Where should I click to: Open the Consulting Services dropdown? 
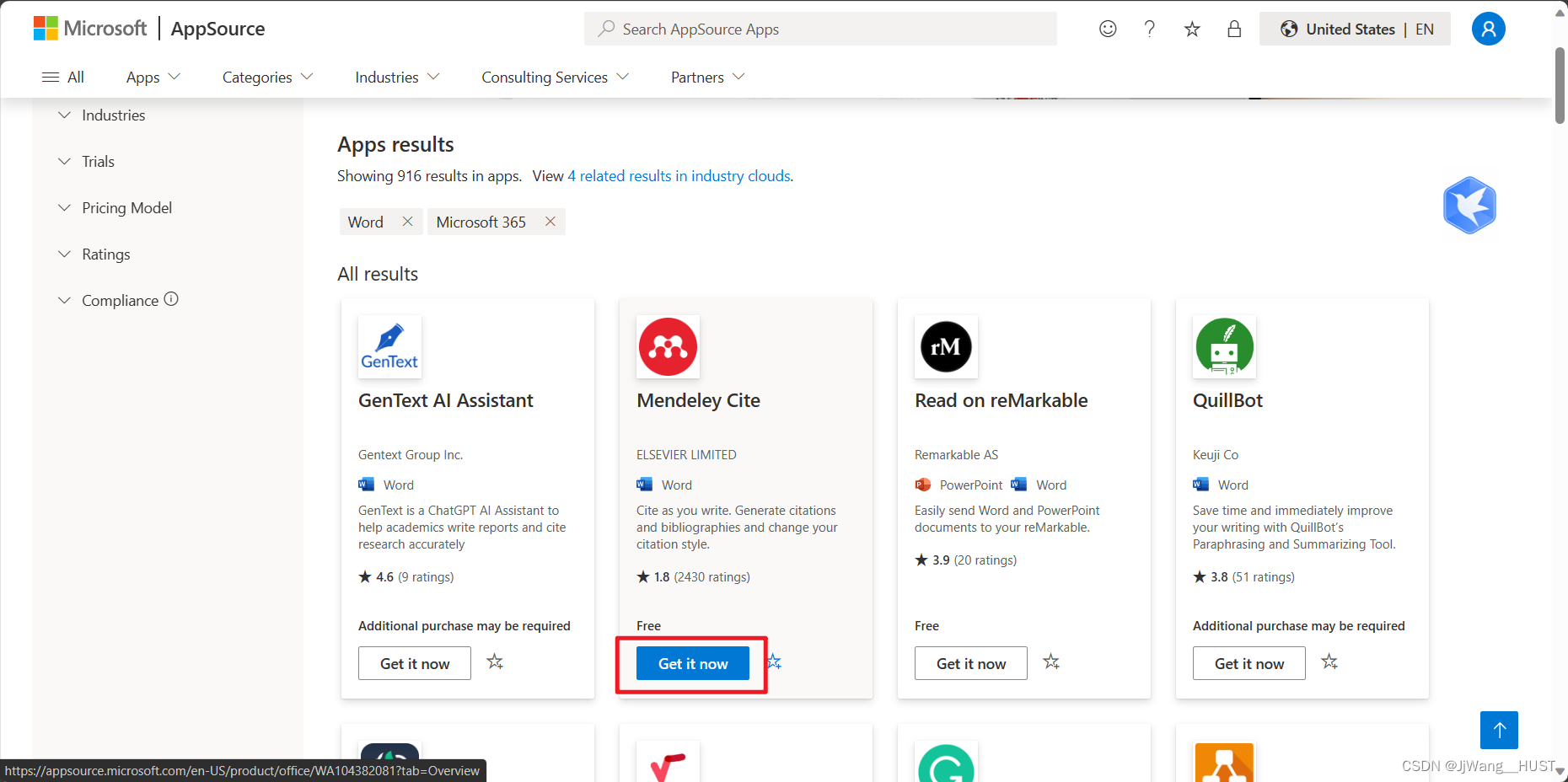555,77
